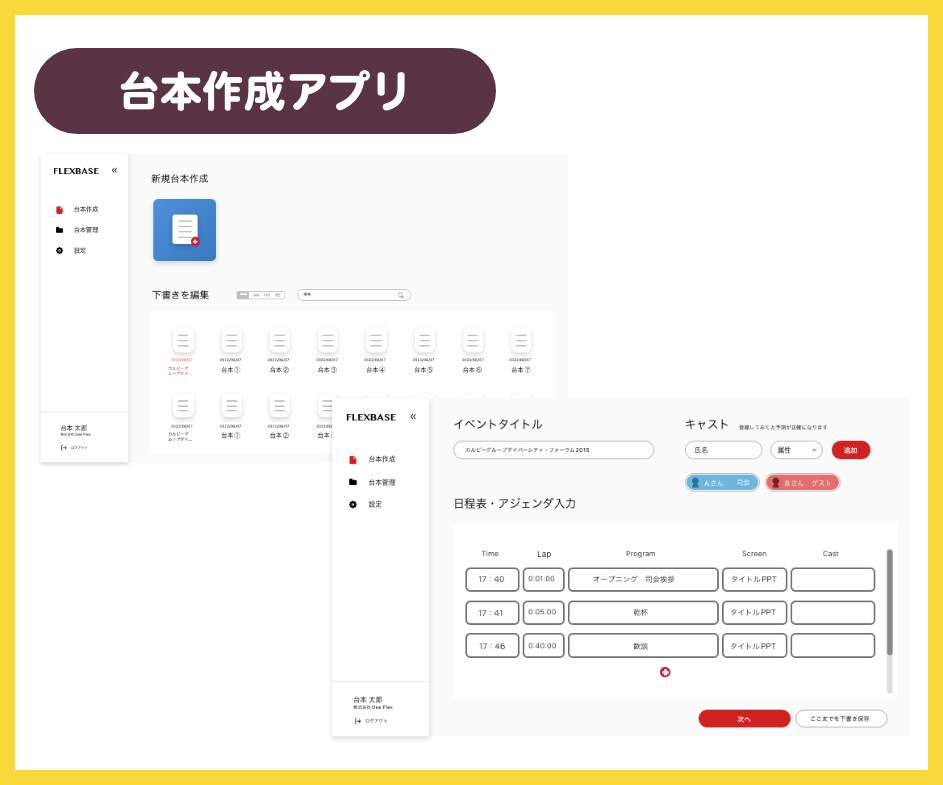
Task: Log out via ログアウト in the front window
Action: point(371,721)
